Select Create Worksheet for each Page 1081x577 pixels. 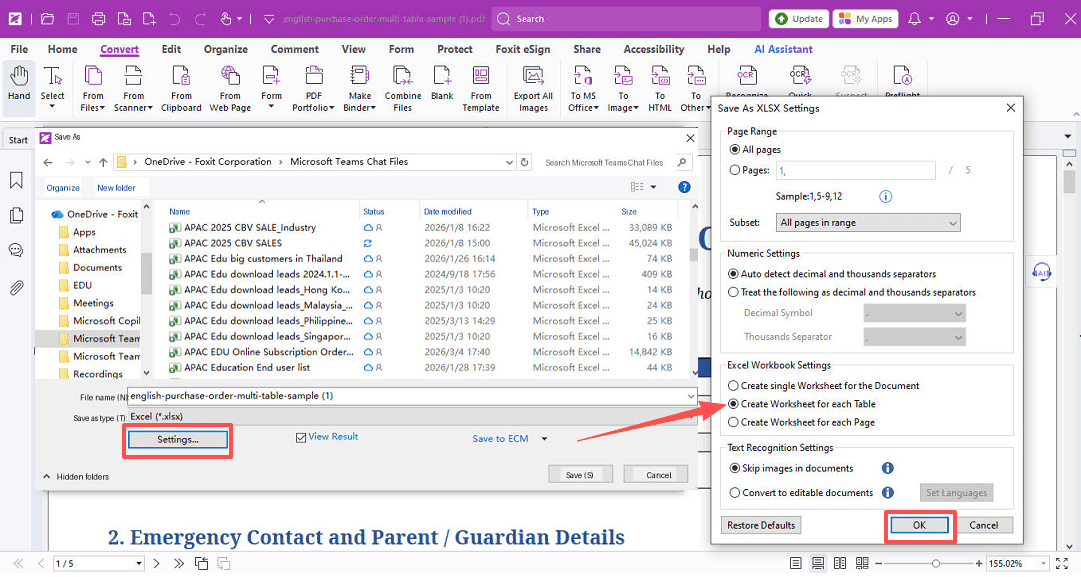[x=734, y=422]
